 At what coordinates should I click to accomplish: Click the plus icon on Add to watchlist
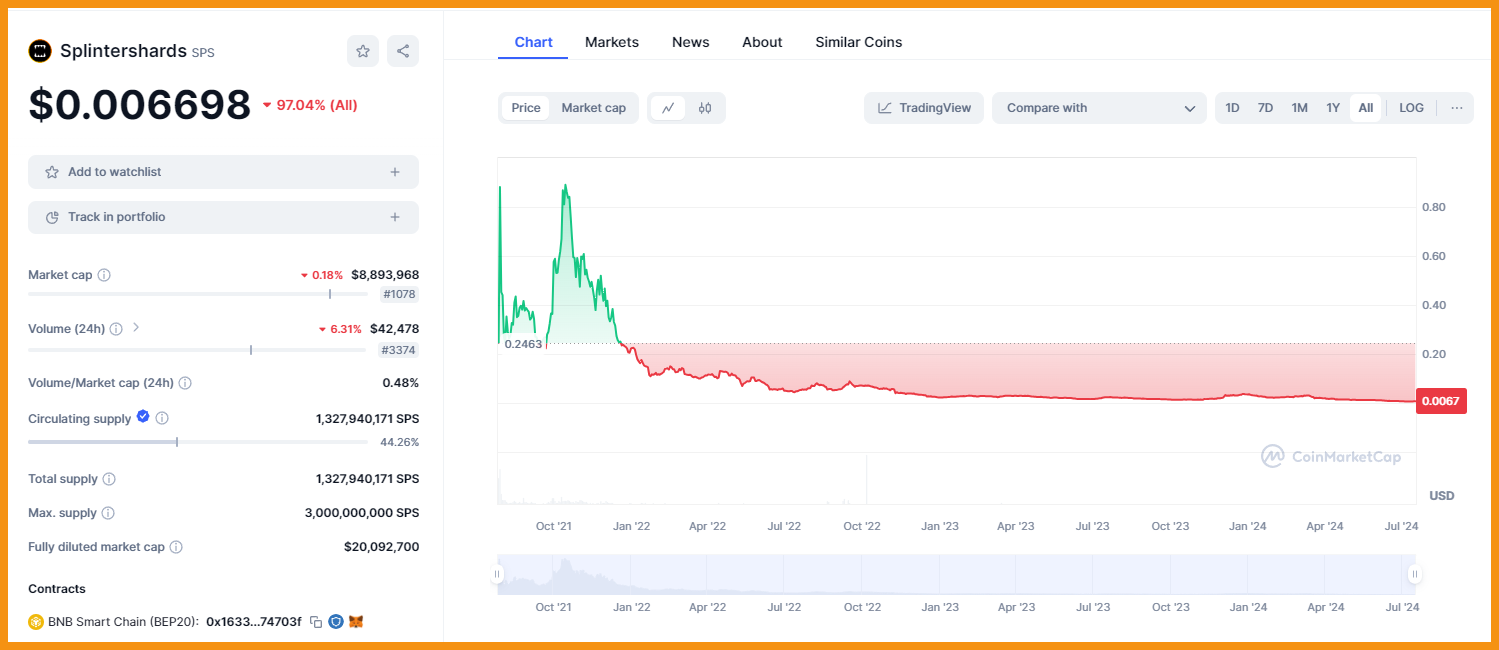(395, 172)
